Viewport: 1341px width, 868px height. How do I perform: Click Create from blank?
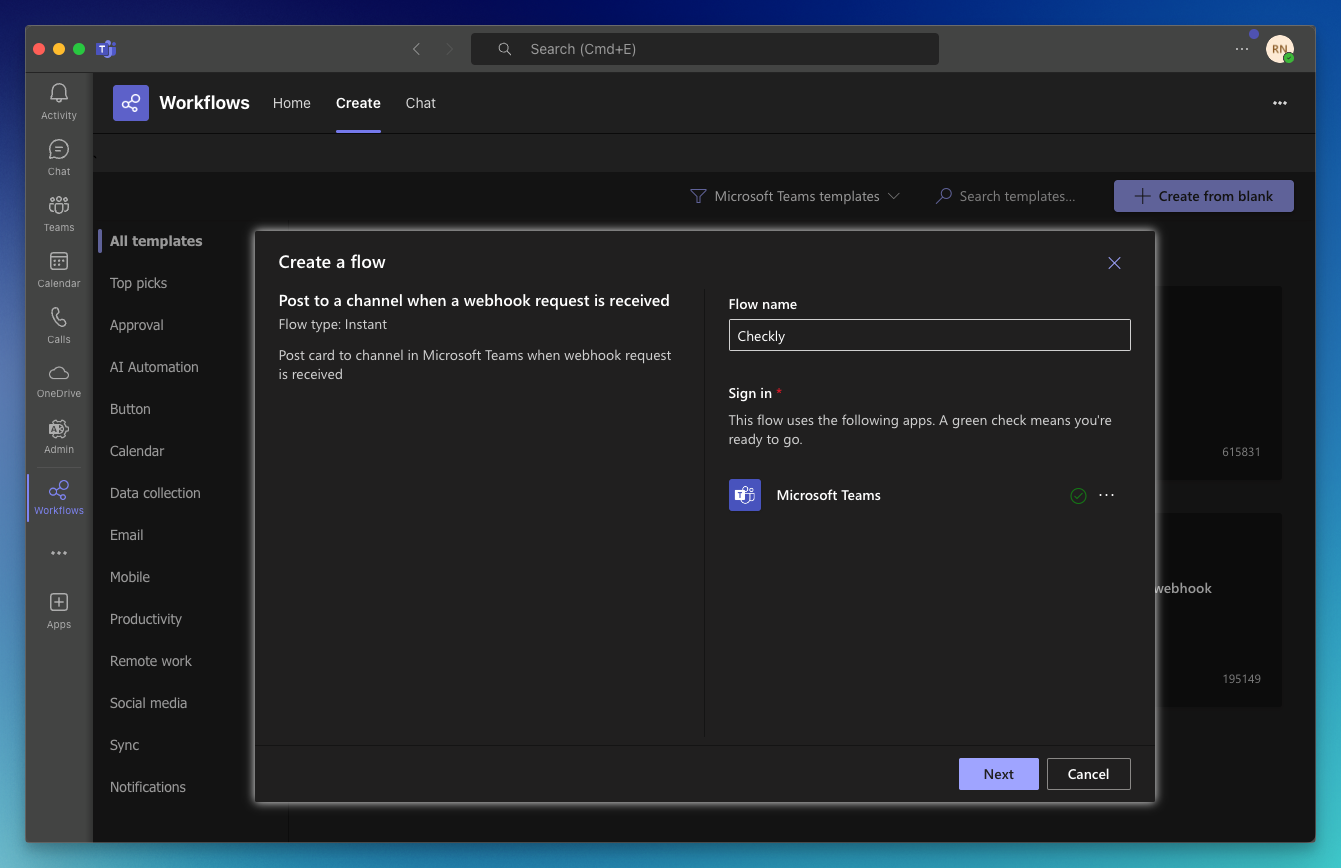(x=1203, y=196)
